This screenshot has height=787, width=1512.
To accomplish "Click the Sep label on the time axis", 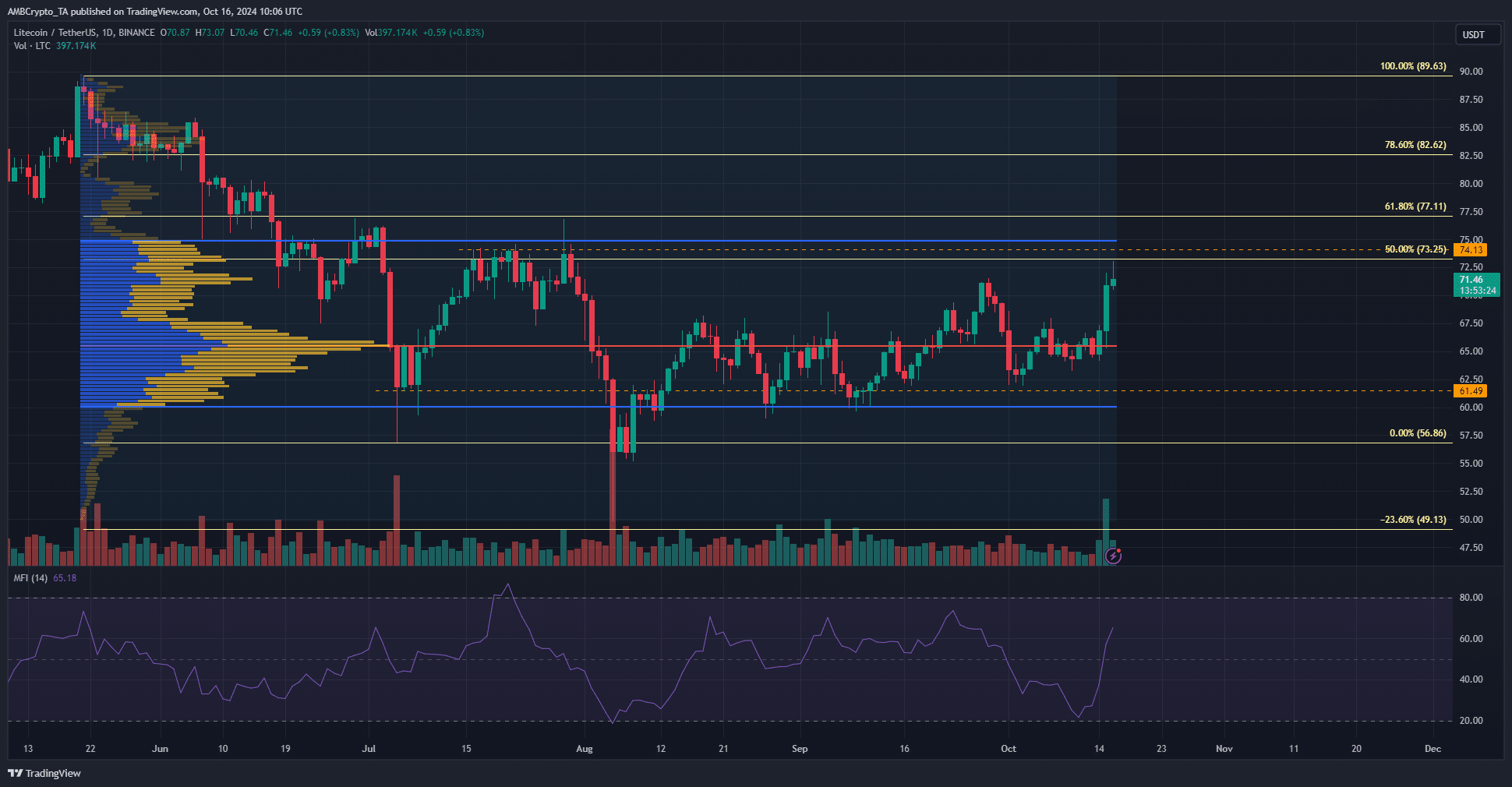I will (x=800, y=749).
